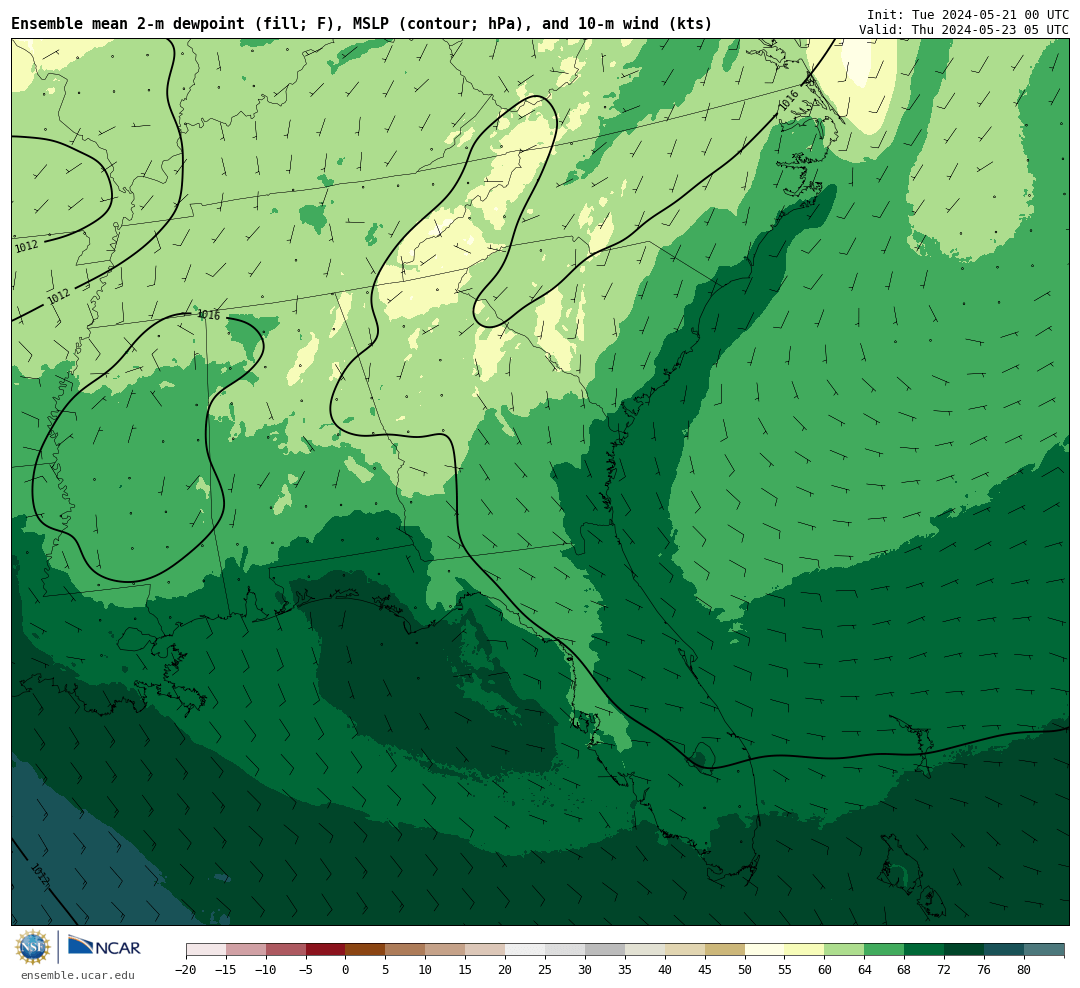Click the colorbar tick label 60
The height and width of the screenshot is (988, 1080).
click(x=825, y=970)
